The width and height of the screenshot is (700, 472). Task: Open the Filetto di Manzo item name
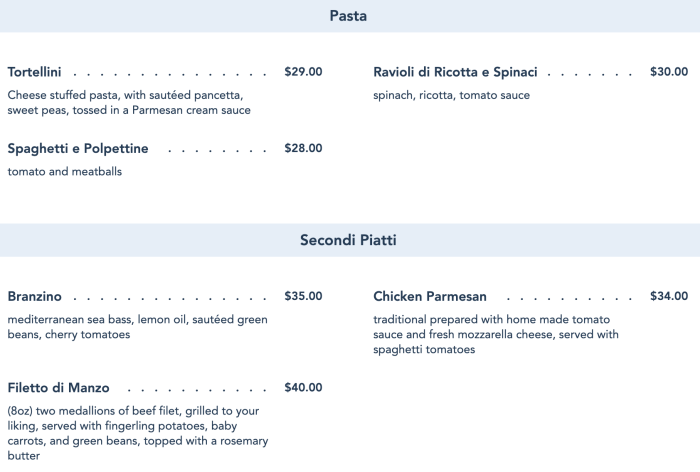click(x=58, y=388)
